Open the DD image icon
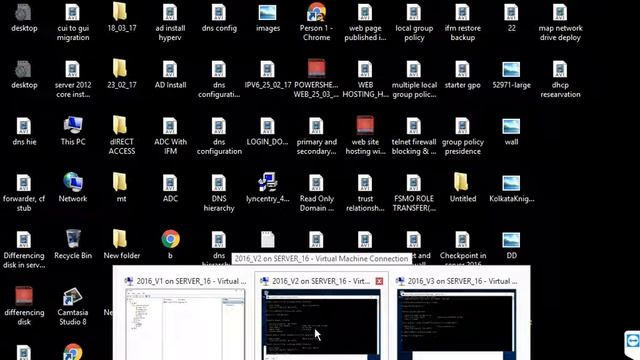 pyautogui.click(x=511, y=240)
